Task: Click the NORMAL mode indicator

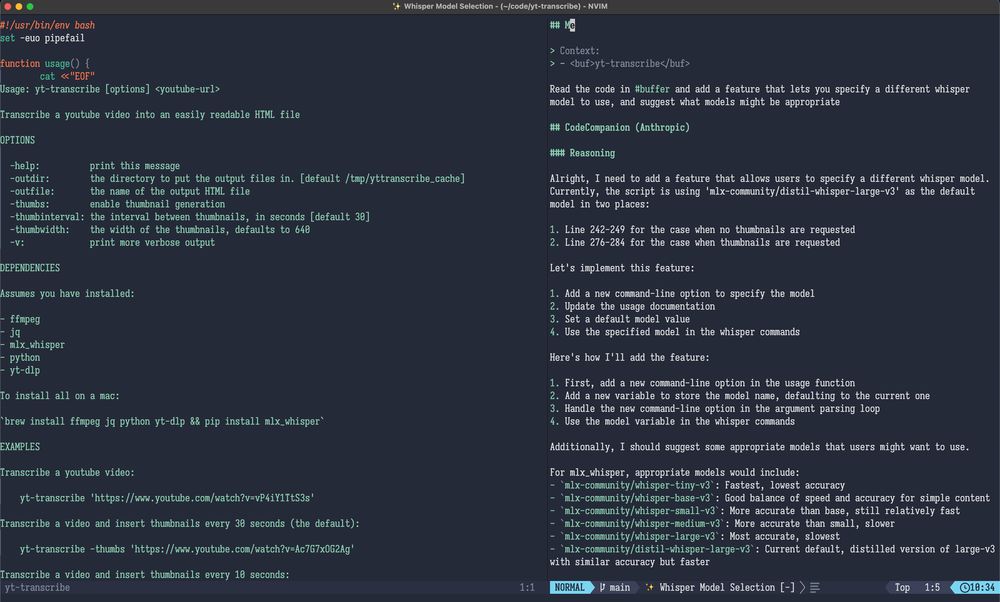Action: point(569,587)
